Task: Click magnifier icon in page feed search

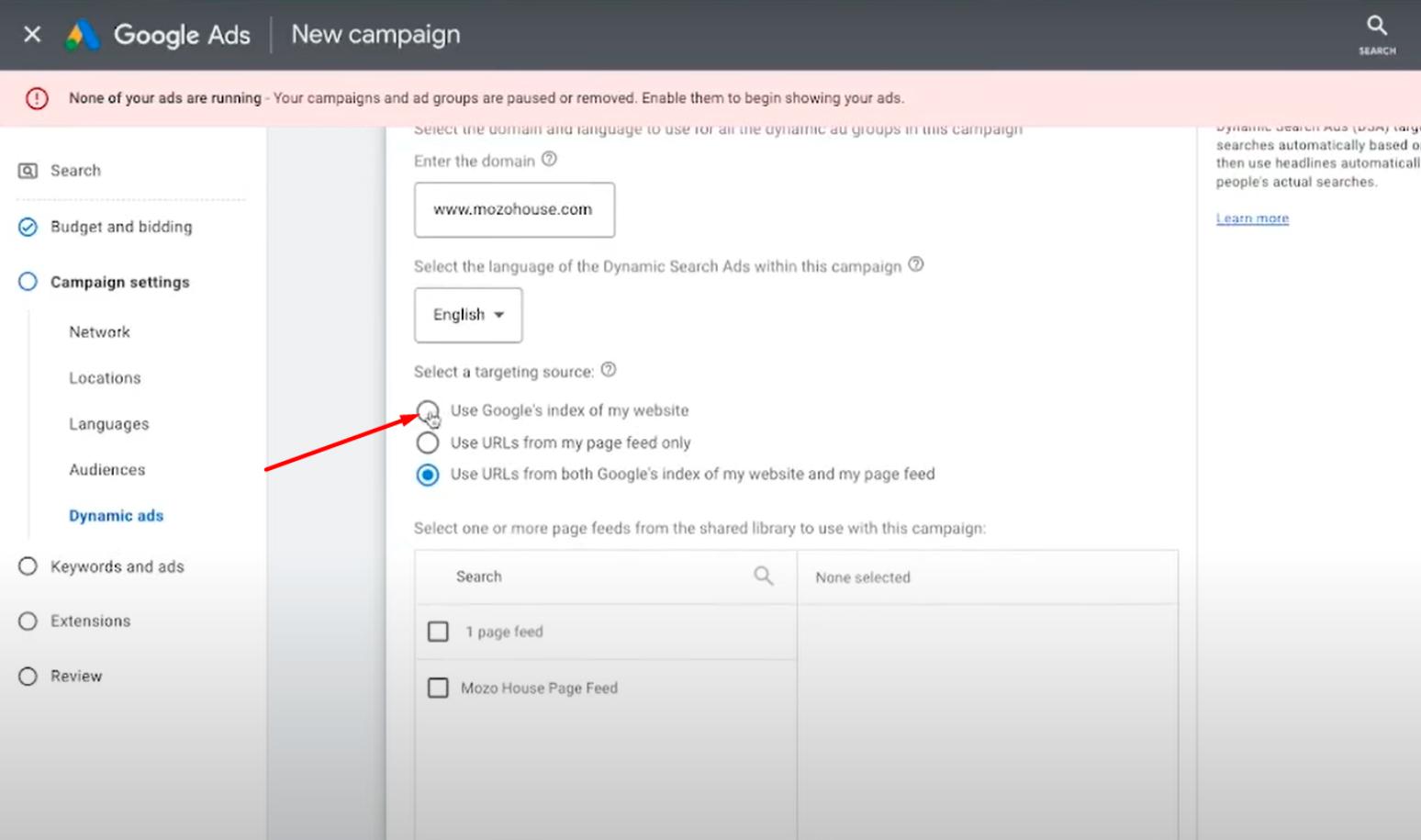Action: (763, 576)
